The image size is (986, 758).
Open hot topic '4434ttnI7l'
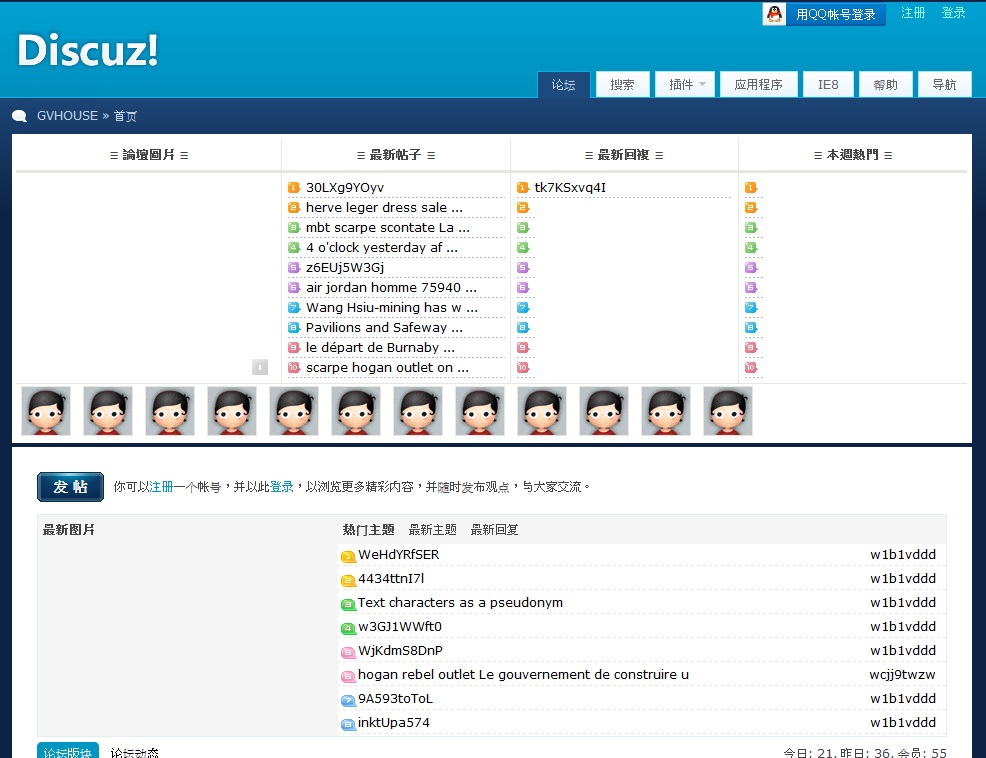391,579
